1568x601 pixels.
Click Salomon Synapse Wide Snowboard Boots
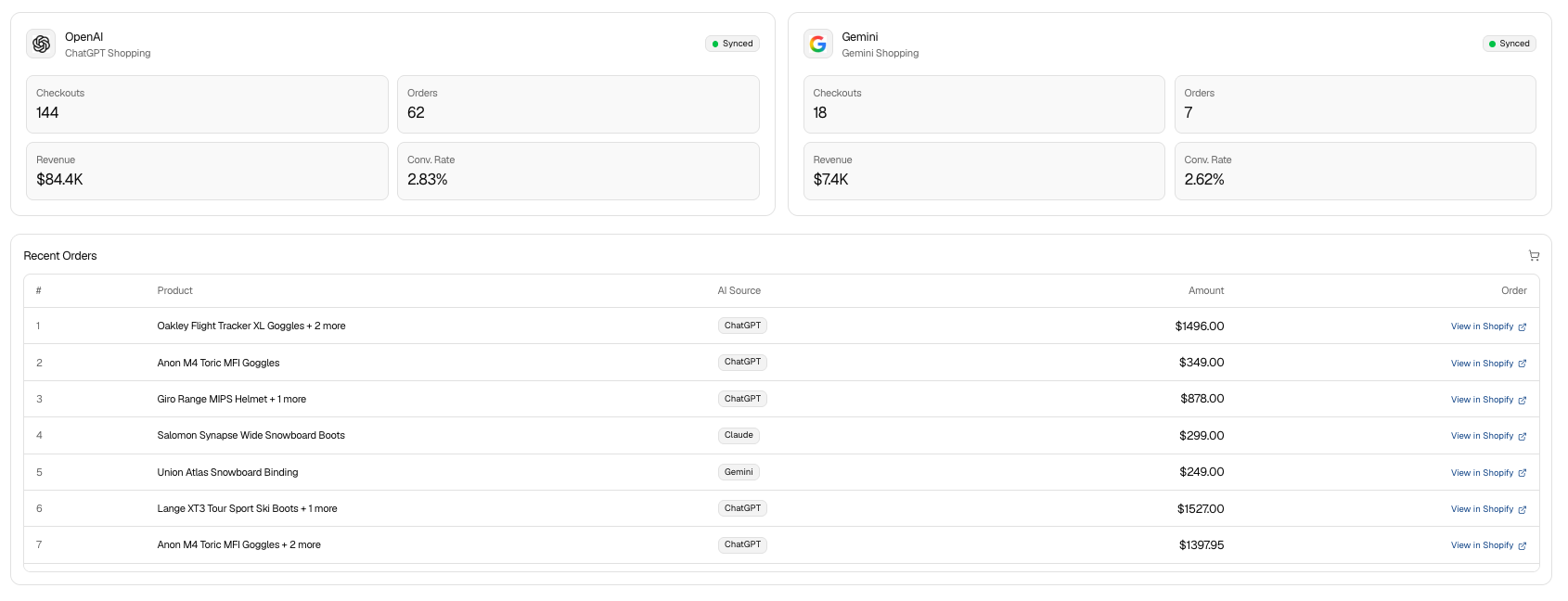tap(251, 436)
